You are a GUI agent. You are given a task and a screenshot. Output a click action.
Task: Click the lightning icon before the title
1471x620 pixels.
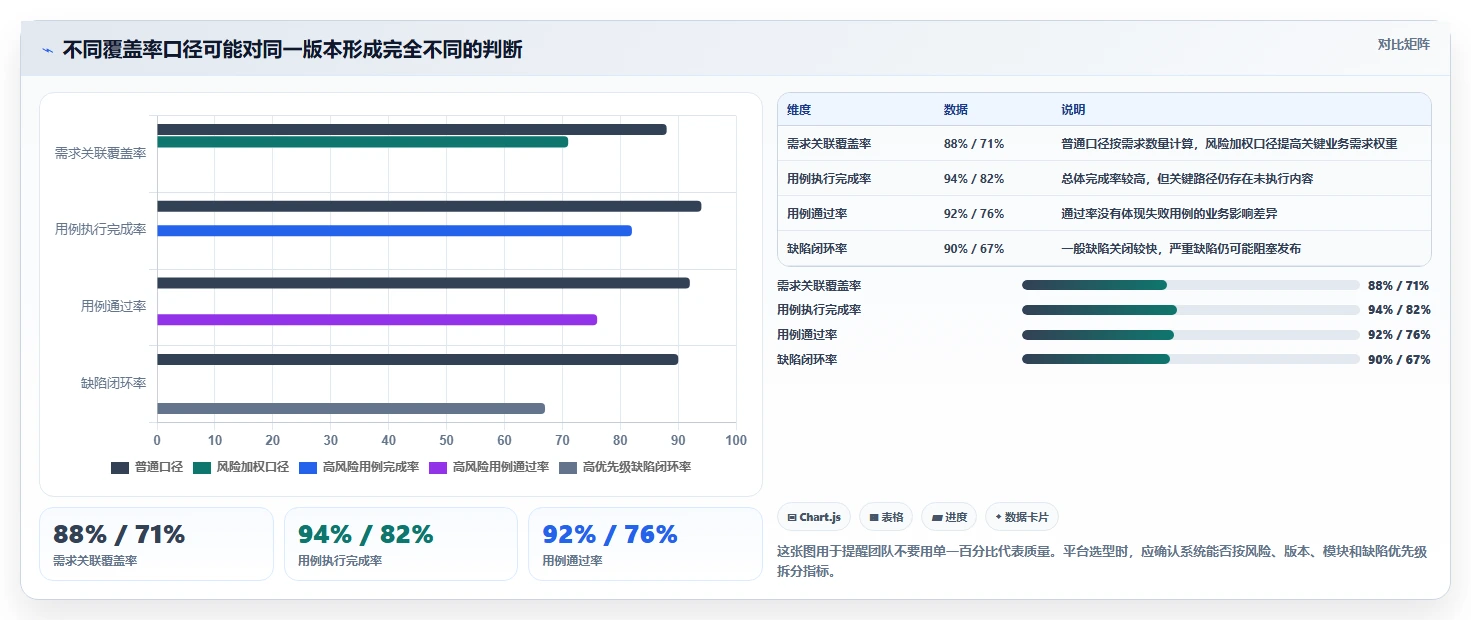tap(48, 50)
